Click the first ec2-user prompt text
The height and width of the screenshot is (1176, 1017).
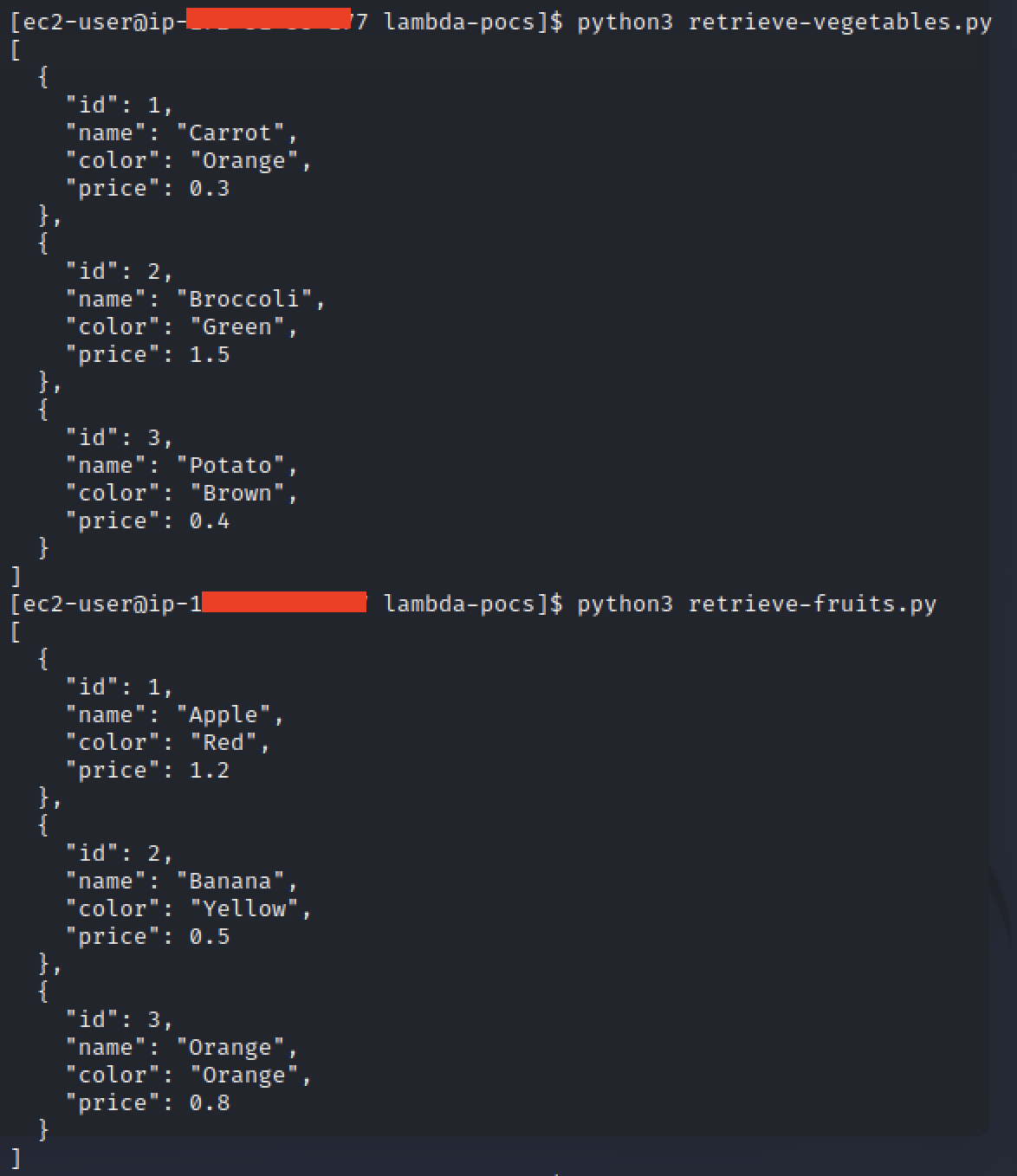coord(75,22)
